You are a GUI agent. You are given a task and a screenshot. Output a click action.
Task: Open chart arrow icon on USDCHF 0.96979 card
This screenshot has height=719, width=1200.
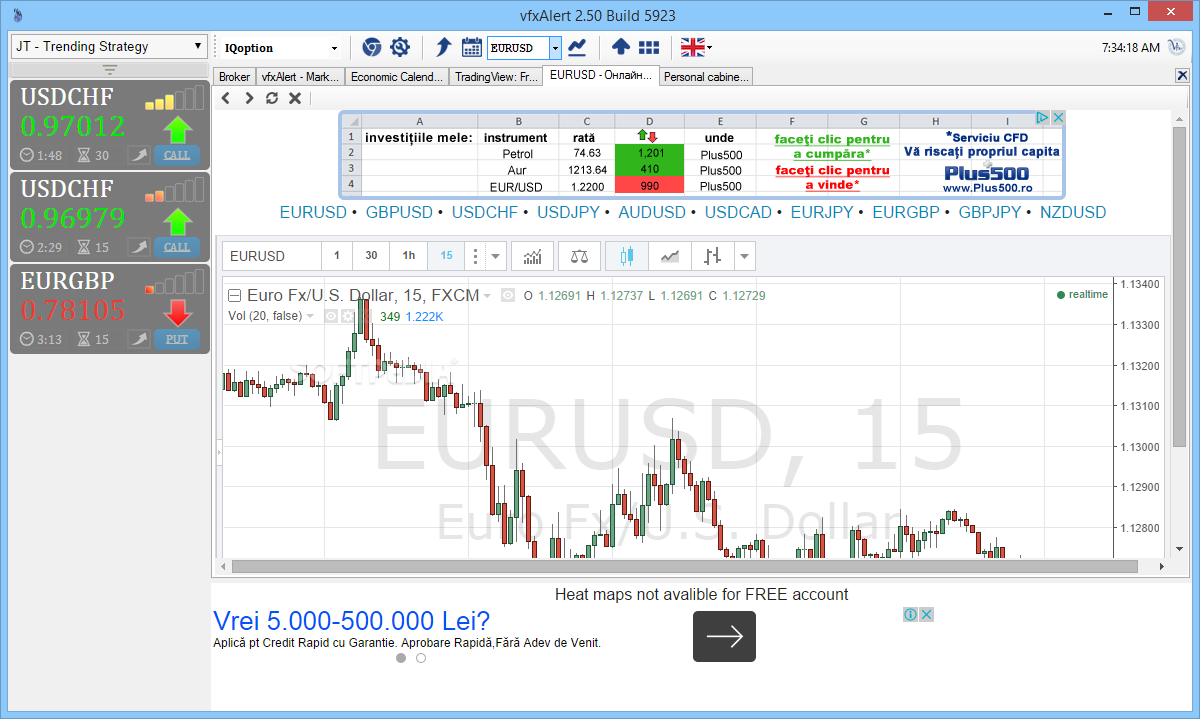coord(138,247)
